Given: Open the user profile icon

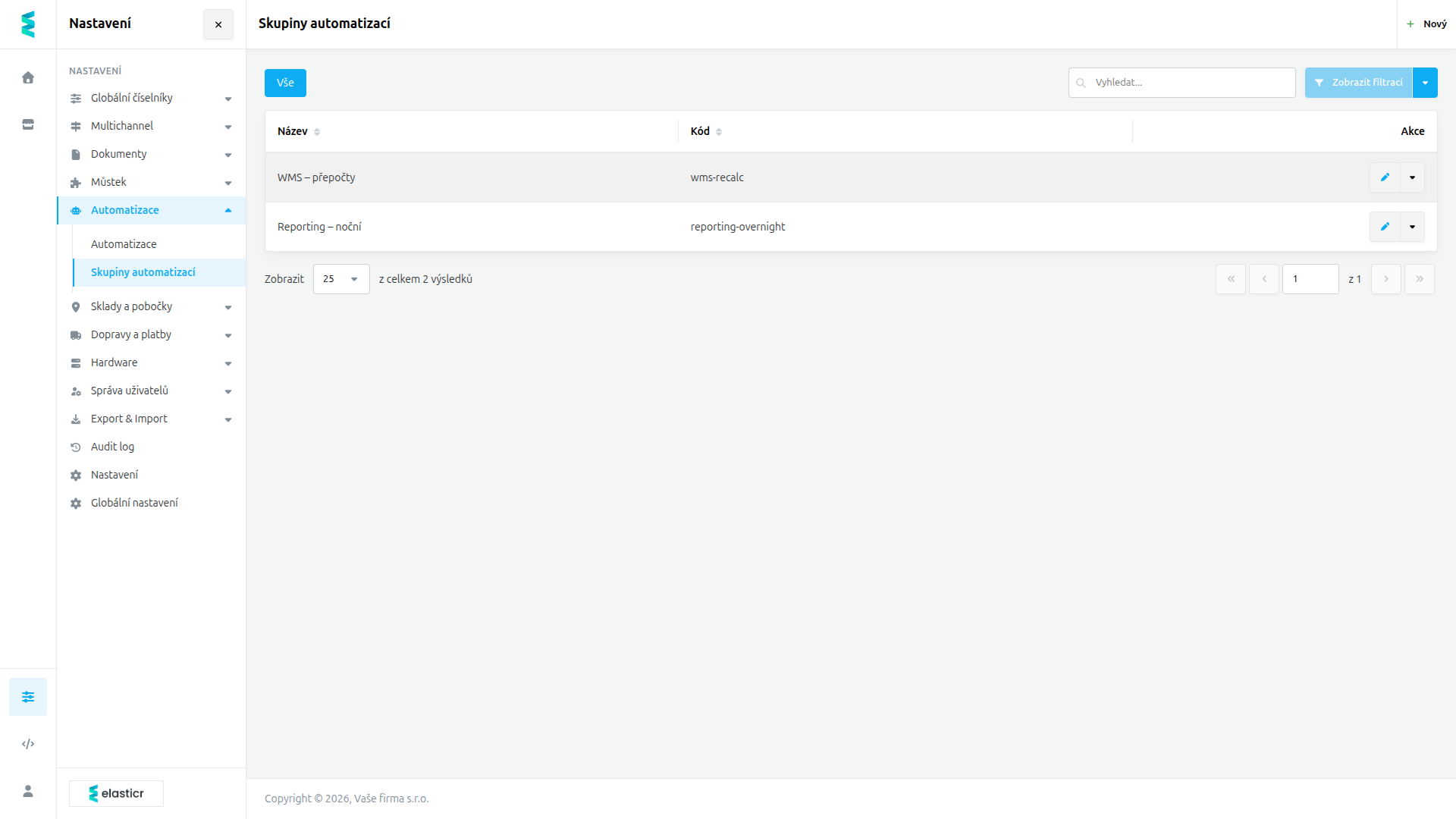Looking at the screenshot, I should click(28, 791).
